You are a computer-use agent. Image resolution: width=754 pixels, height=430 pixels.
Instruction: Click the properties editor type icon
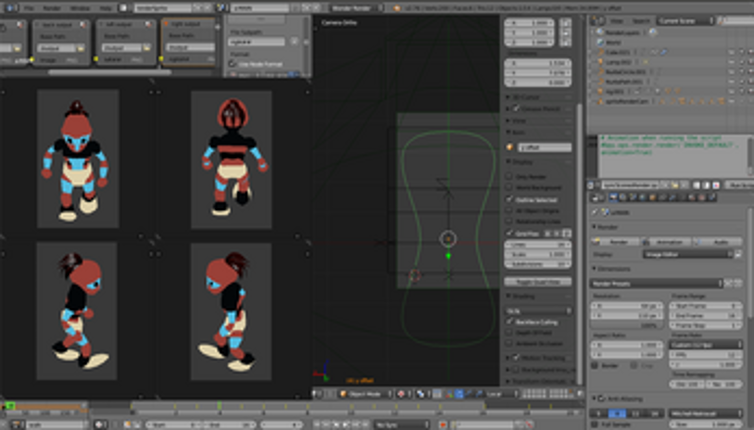[597, 198]
